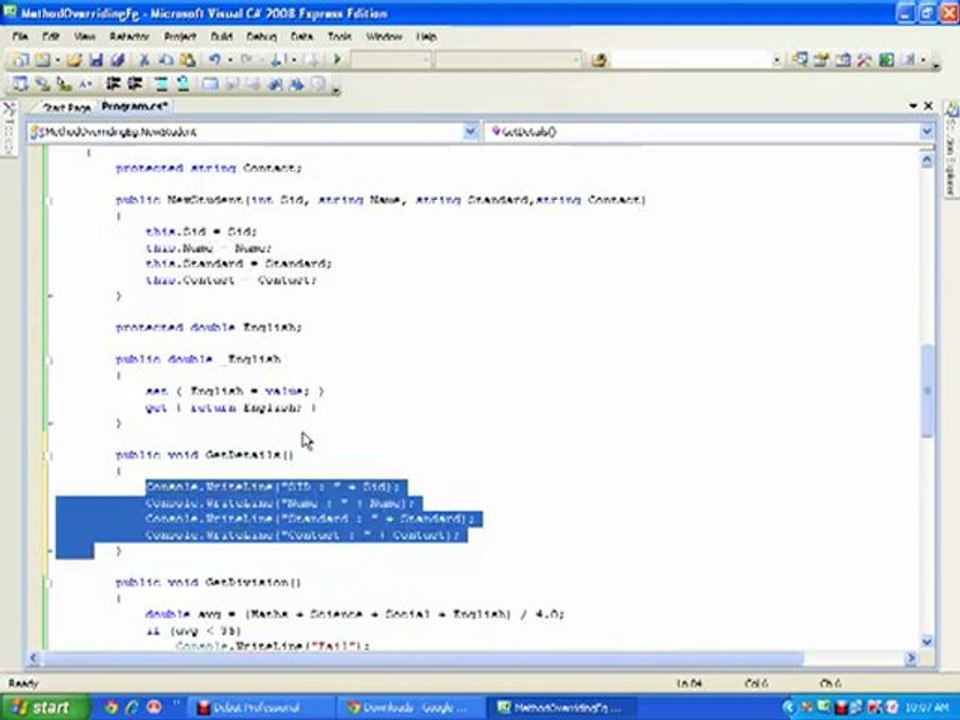Open the Properties Window toolbar icon
This screenshot has height=720, width=960.
point(821,59)
